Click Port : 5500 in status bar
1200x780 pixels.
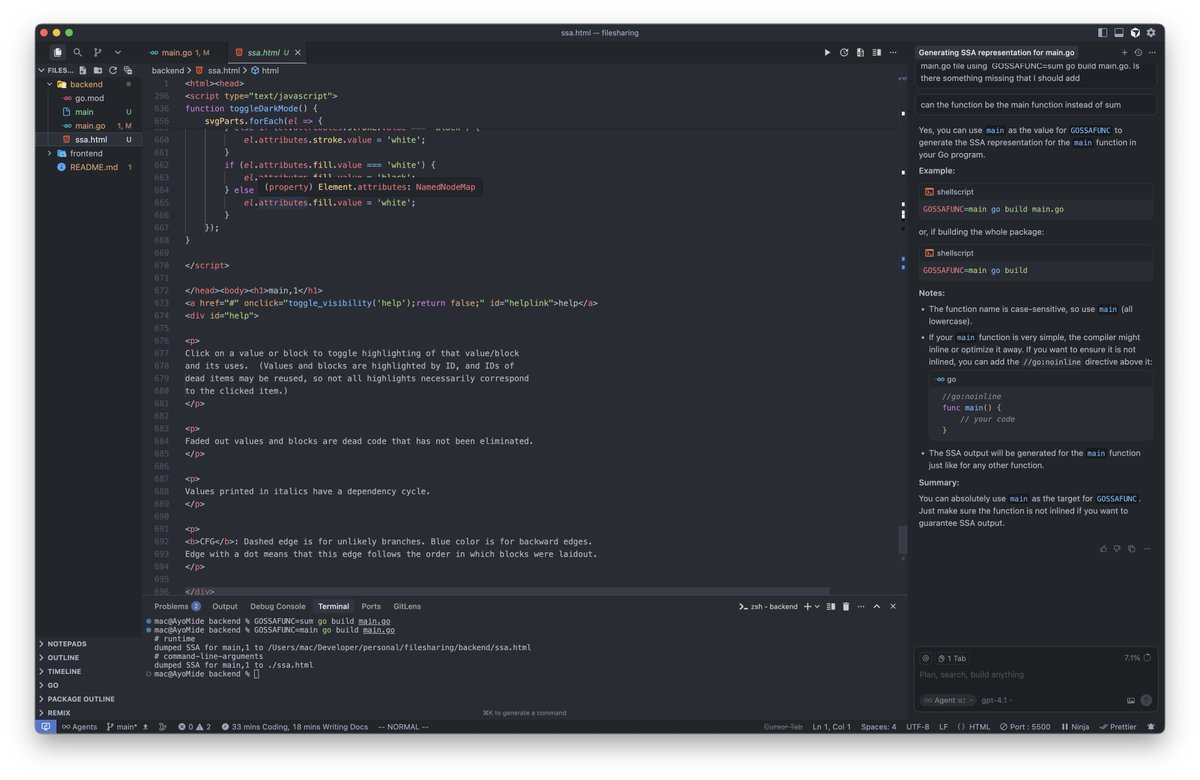1025,727
